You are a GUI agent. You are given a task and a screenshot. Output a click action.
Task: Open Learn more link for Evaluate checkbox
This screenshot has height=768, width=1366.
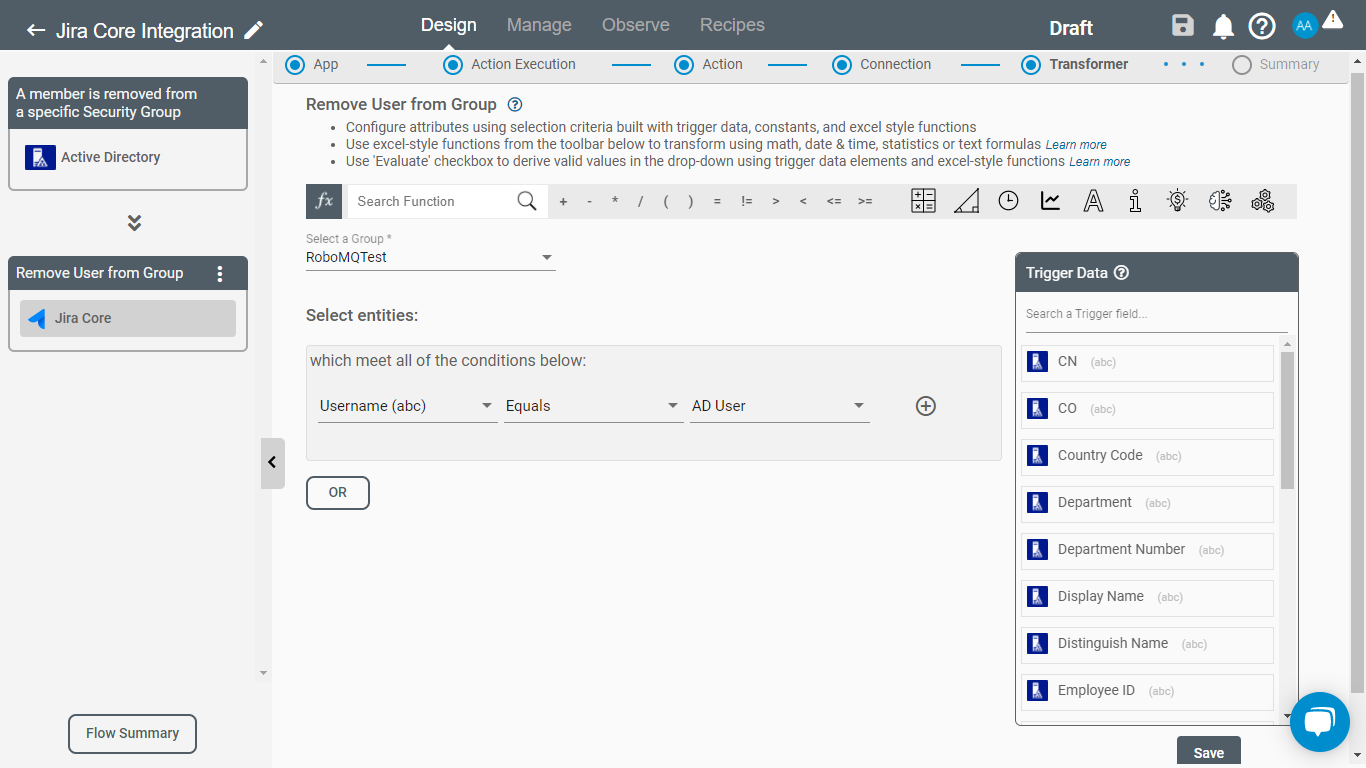(1100, 162)
